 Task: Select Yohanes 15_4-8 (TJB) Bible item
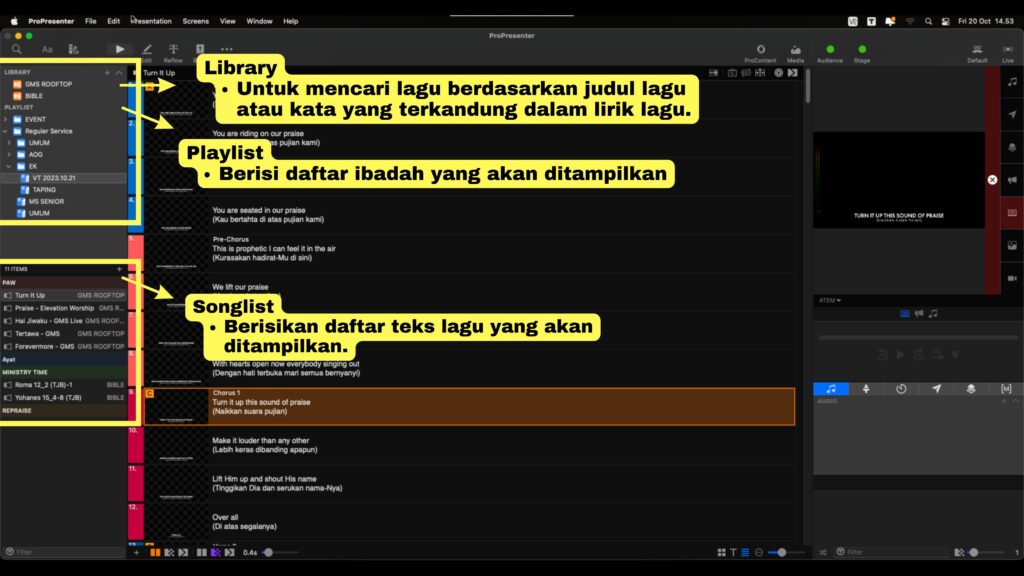pyautogui.click(x=63, y=397)
